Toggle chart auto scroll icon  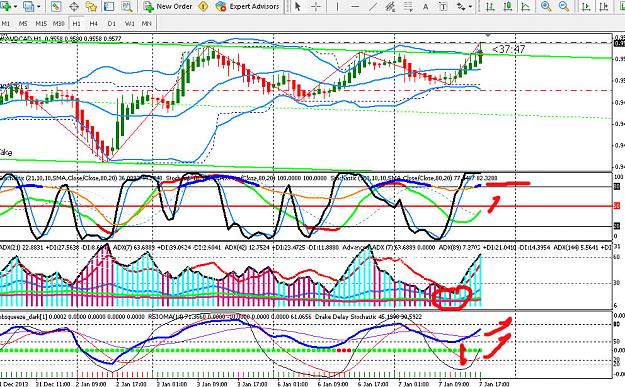point(586,6)
